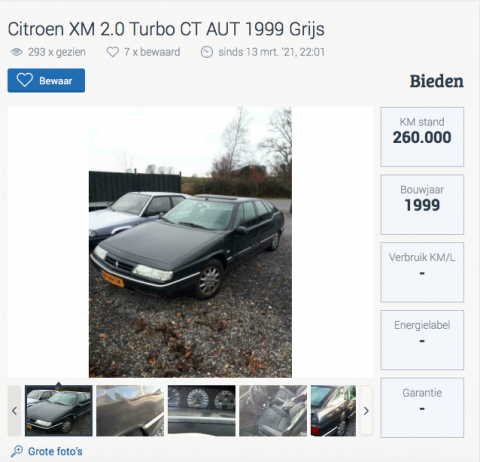Click the heart icon beside 7 x bewaard
The height and width of the screenshot is (462, 480).
tap(113, 52)
